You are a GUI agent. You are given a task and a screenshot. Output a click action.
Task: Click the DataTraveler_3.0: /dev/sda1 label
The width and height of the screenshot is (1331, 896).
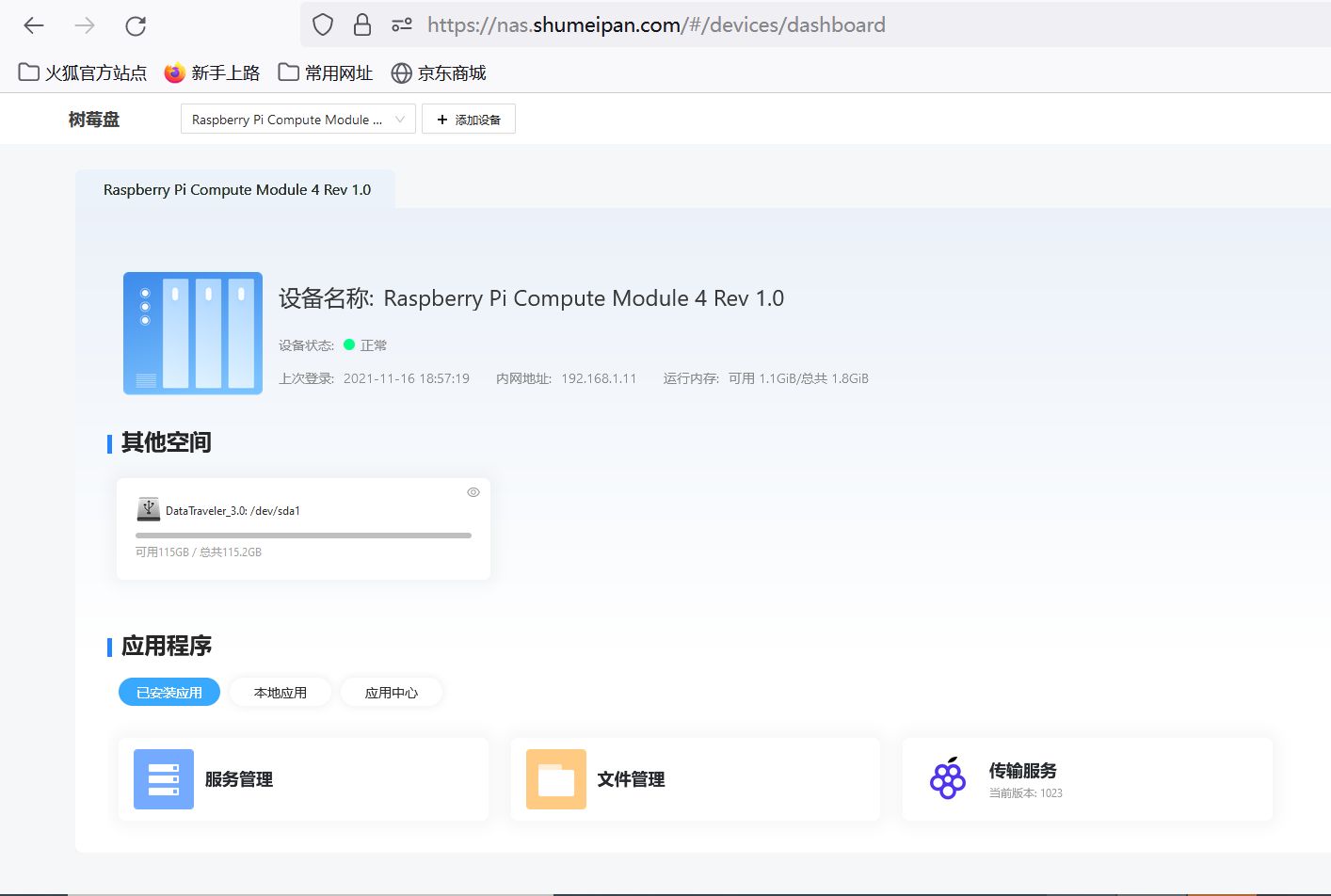pyautogui.click(x=233, y=511)
